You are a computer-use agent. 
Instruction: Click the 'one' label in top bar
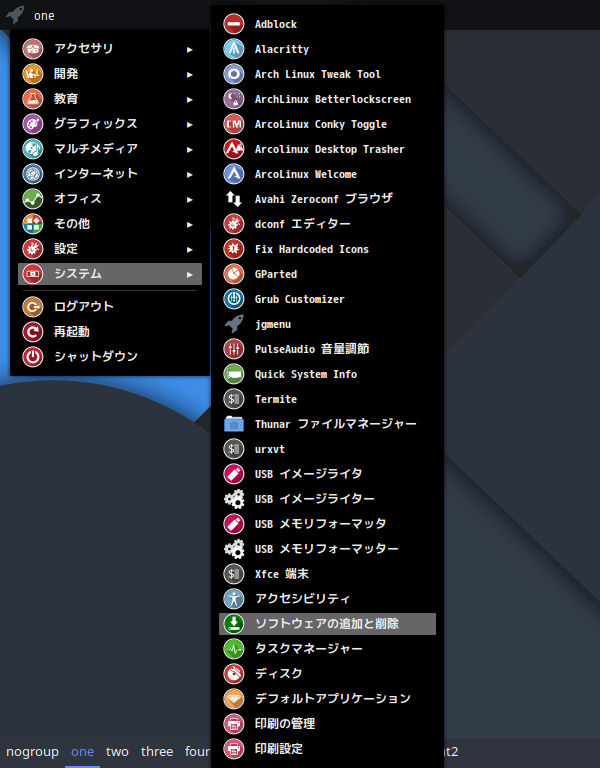(x=44, y=16)
